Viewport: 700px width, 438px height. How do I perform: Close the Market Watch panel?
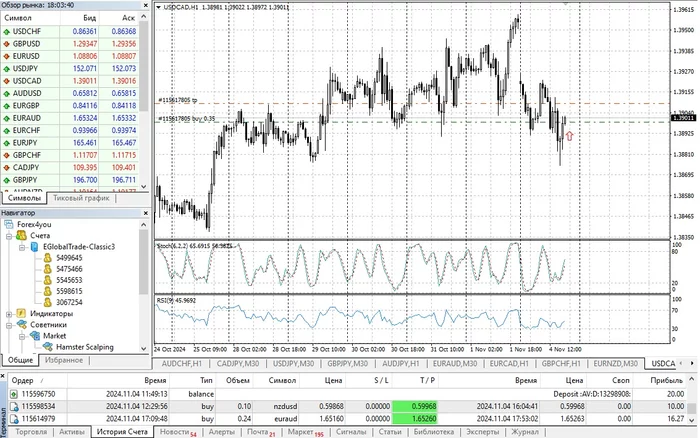pyautogui.click(x=145, y=5)
